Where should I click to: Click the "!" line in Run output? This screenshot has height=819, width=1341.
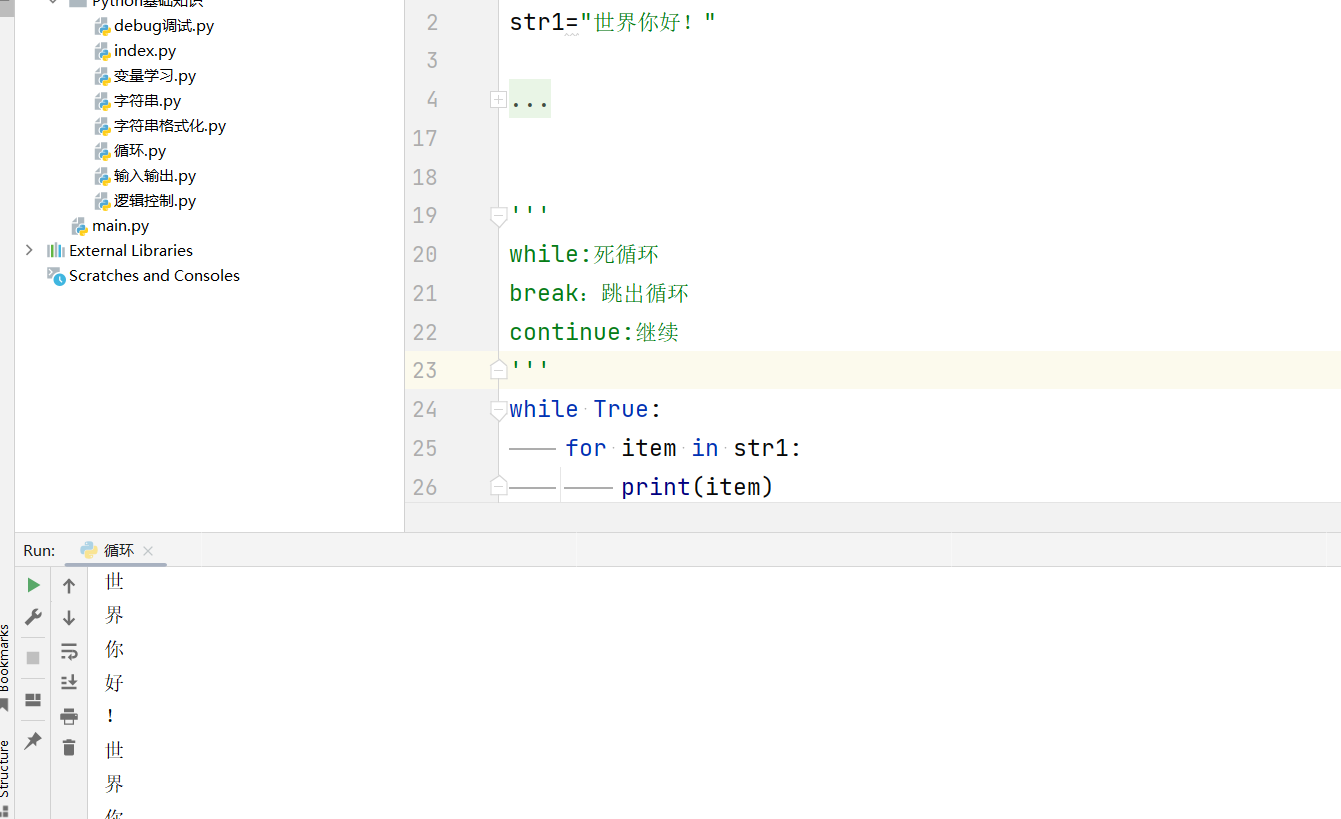click(110, 716)
